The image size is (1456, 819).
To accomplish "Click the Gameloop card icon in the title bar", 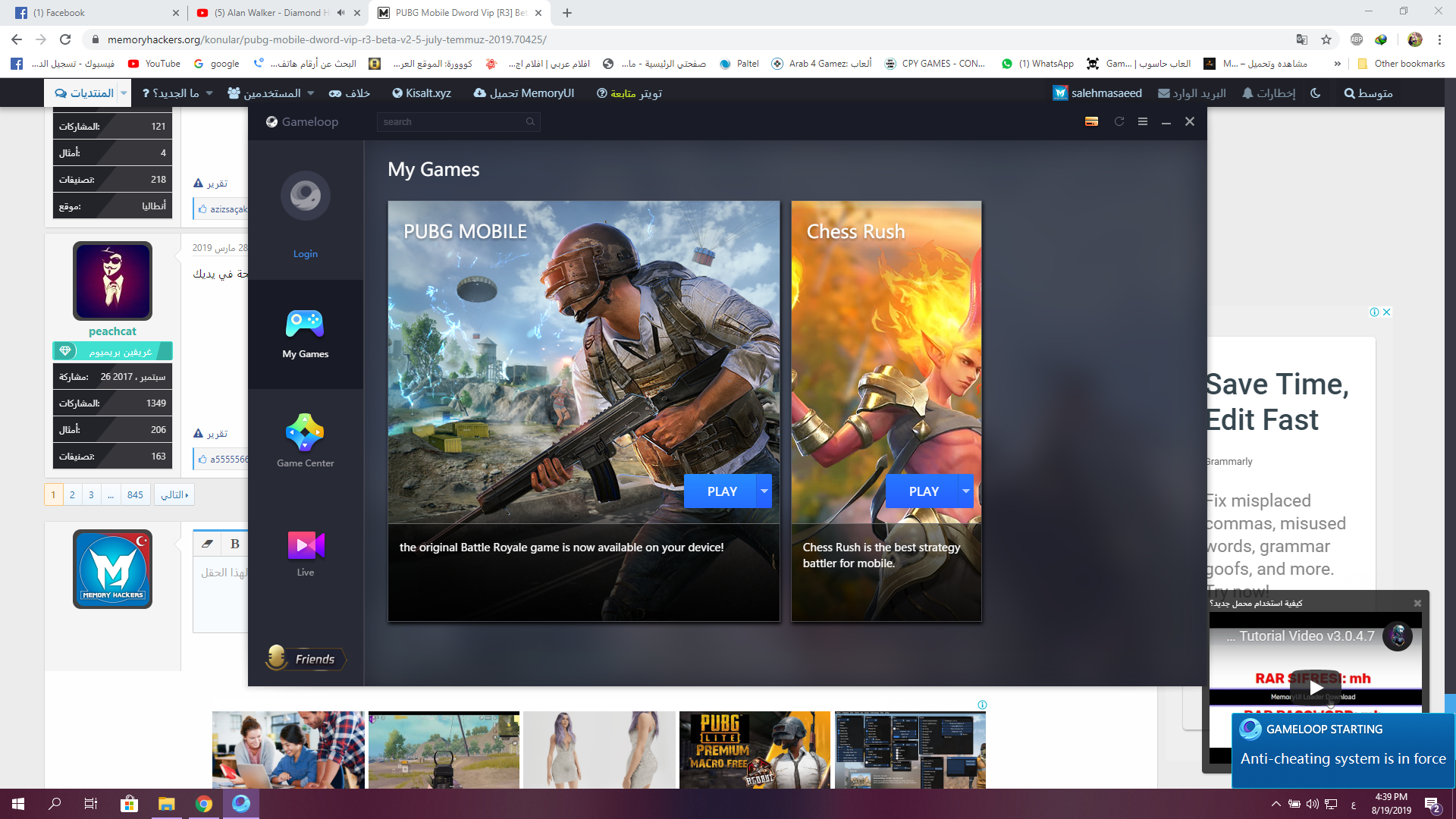I will (x=1091, y=121).
